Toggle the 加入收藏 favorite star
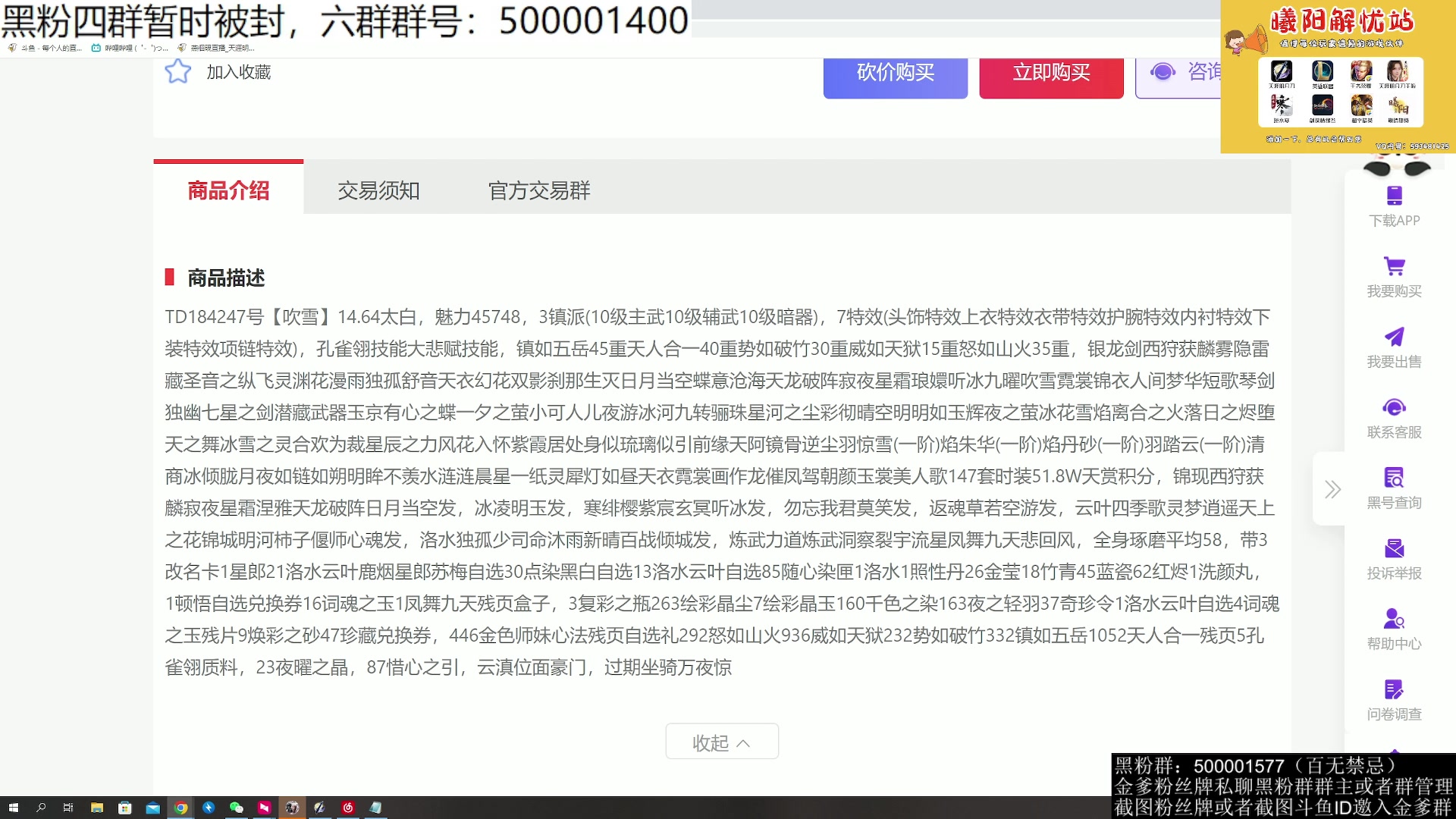1456x819 pixels. 177,71
